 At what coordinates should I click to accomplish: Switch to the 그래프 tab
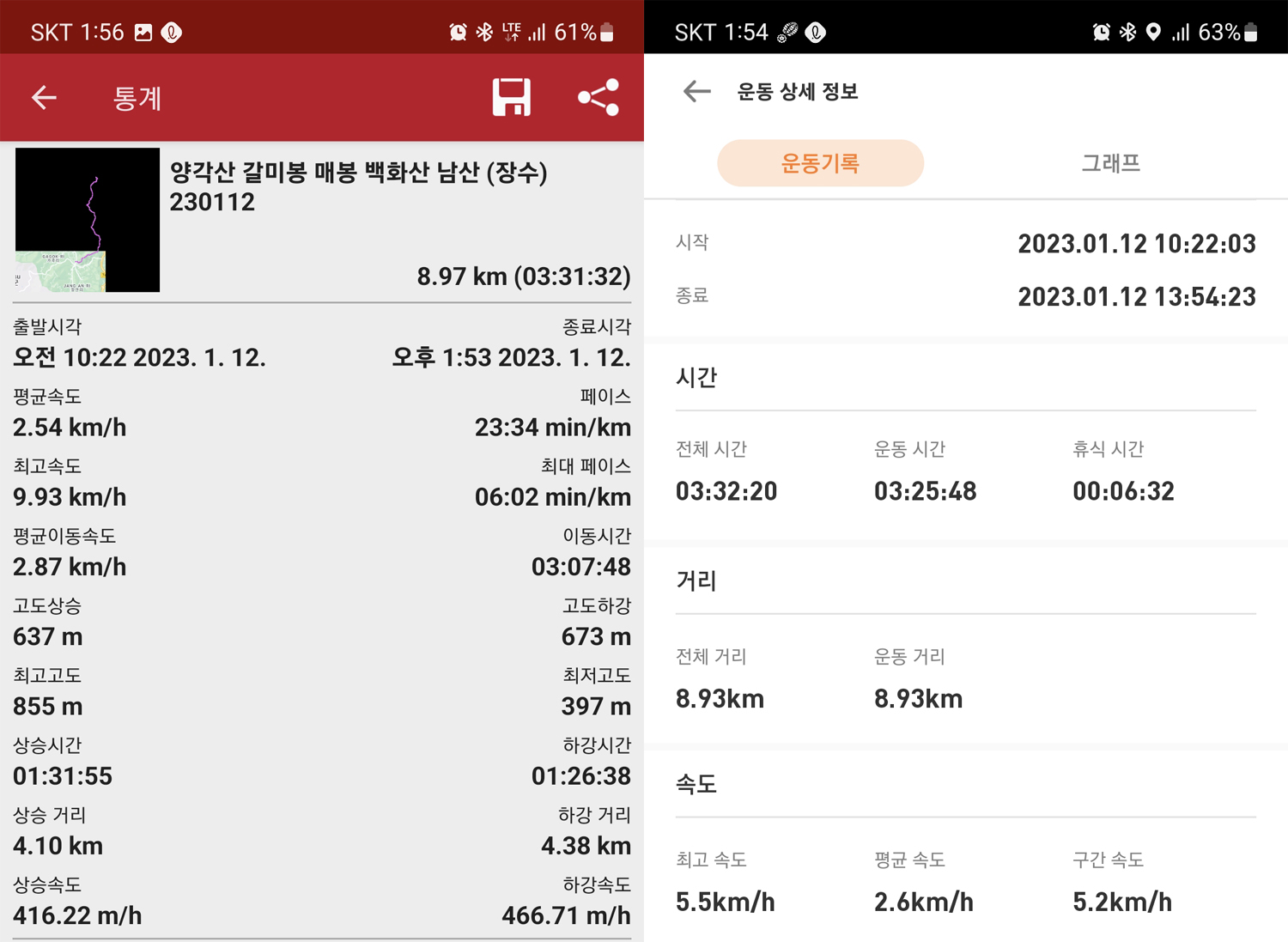pos(1110,163)
